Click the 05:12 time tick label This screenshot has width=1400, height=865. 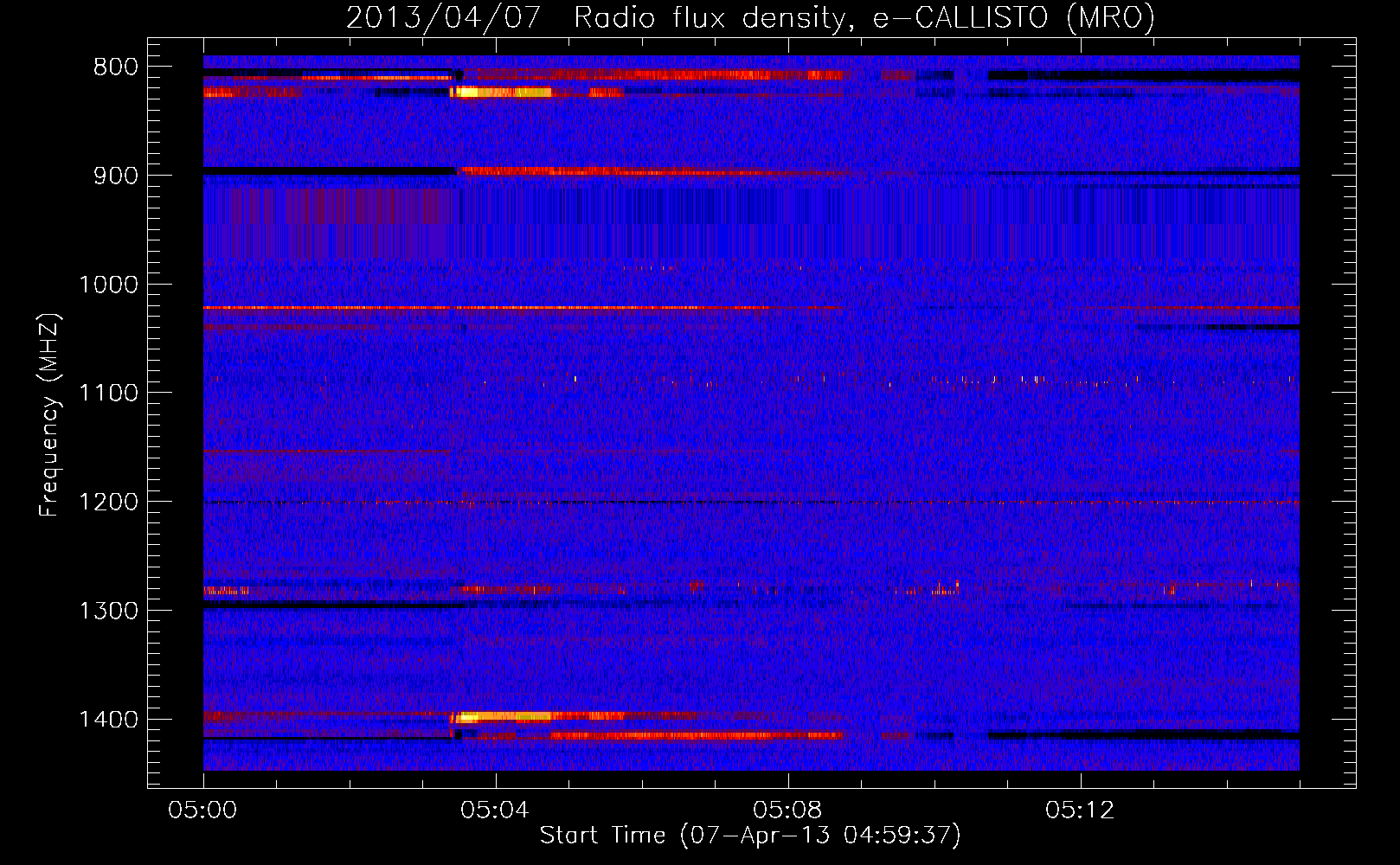(x=1080, y=811)
